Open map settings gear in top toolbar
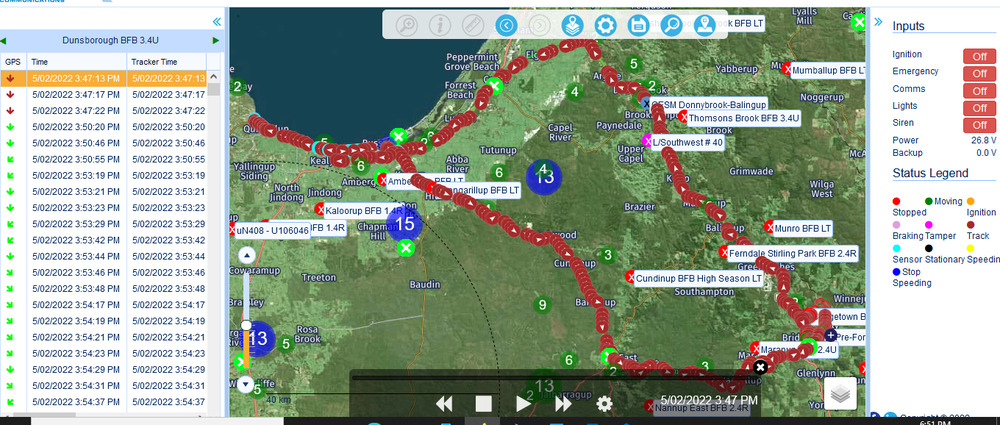 click(604, 25)
